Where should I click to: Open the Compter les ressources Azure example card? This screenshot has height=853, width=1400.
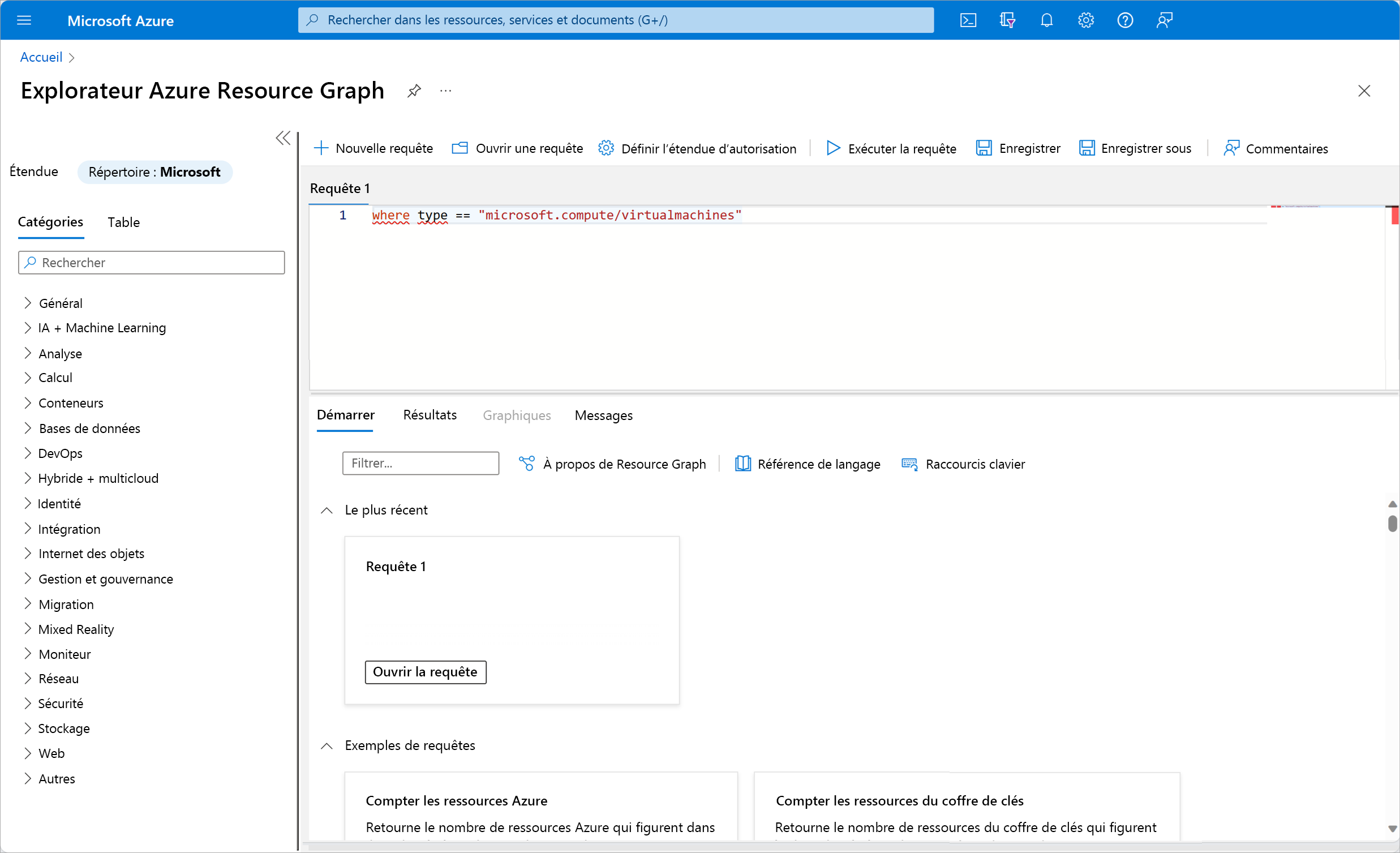tap(541, 807)
